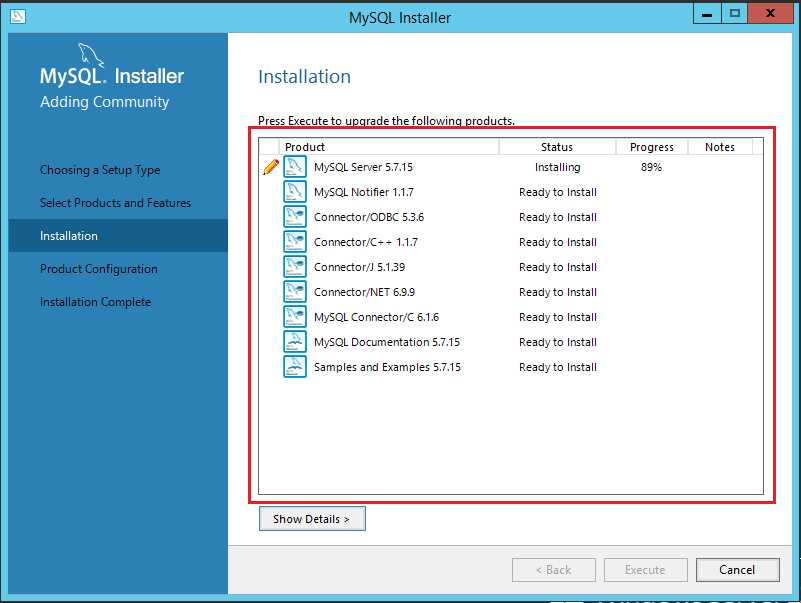
Task: Click the Installing status of MySQL Server
Action: click(557, 167)
